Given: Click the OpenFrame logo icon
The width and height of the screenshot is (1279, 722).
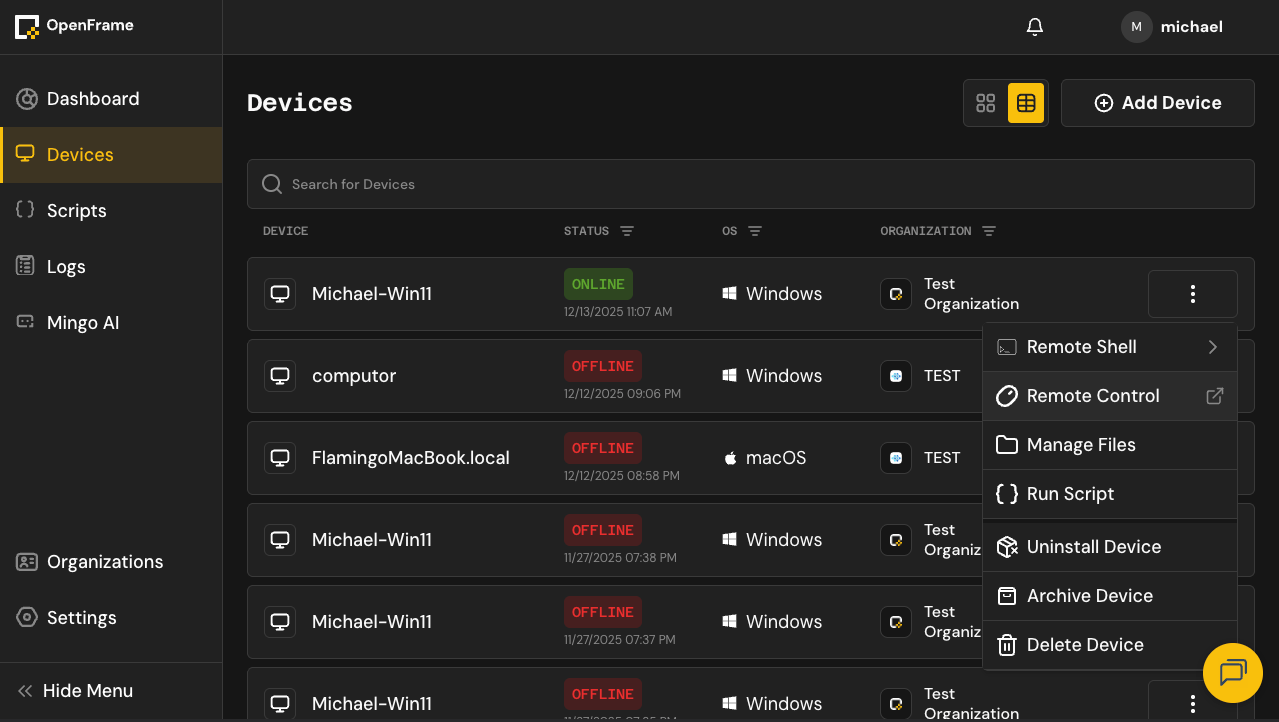Looking at the screenshot, I should tap(27, 26).
